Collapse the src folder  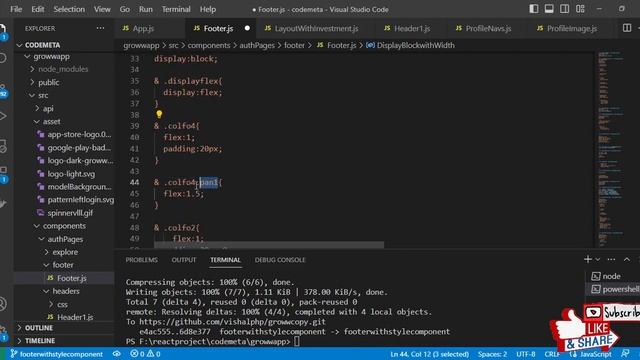(x=64, y=95)
